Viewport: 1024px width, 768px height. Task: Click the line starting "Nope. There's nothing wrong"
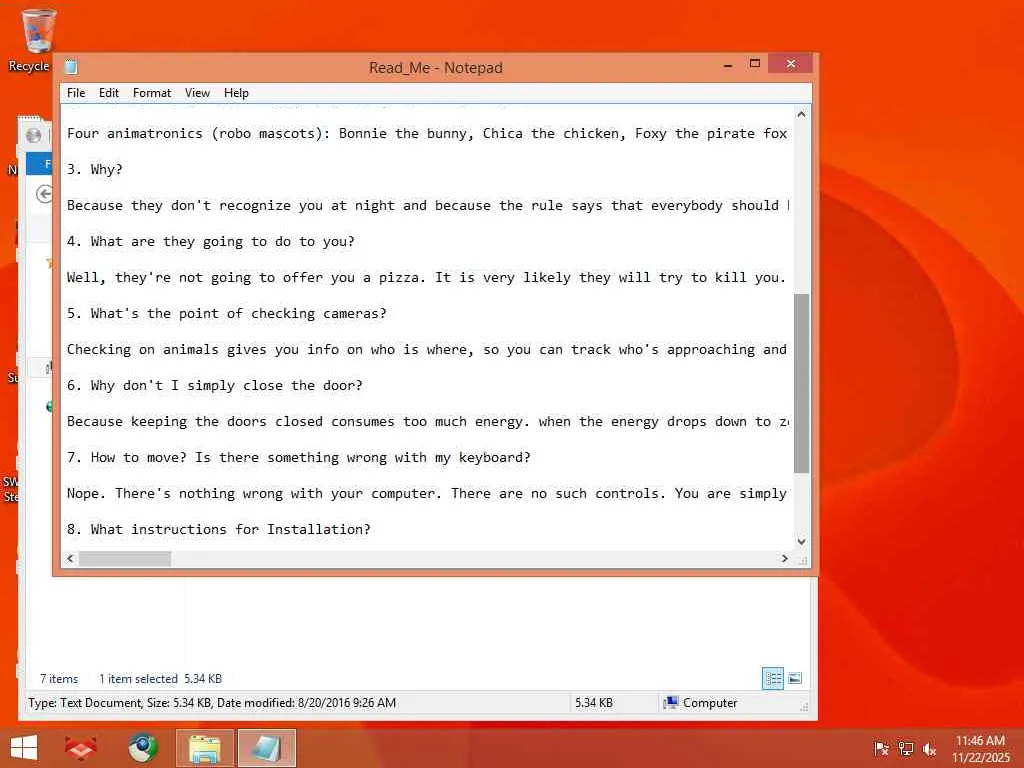point(427,493)
